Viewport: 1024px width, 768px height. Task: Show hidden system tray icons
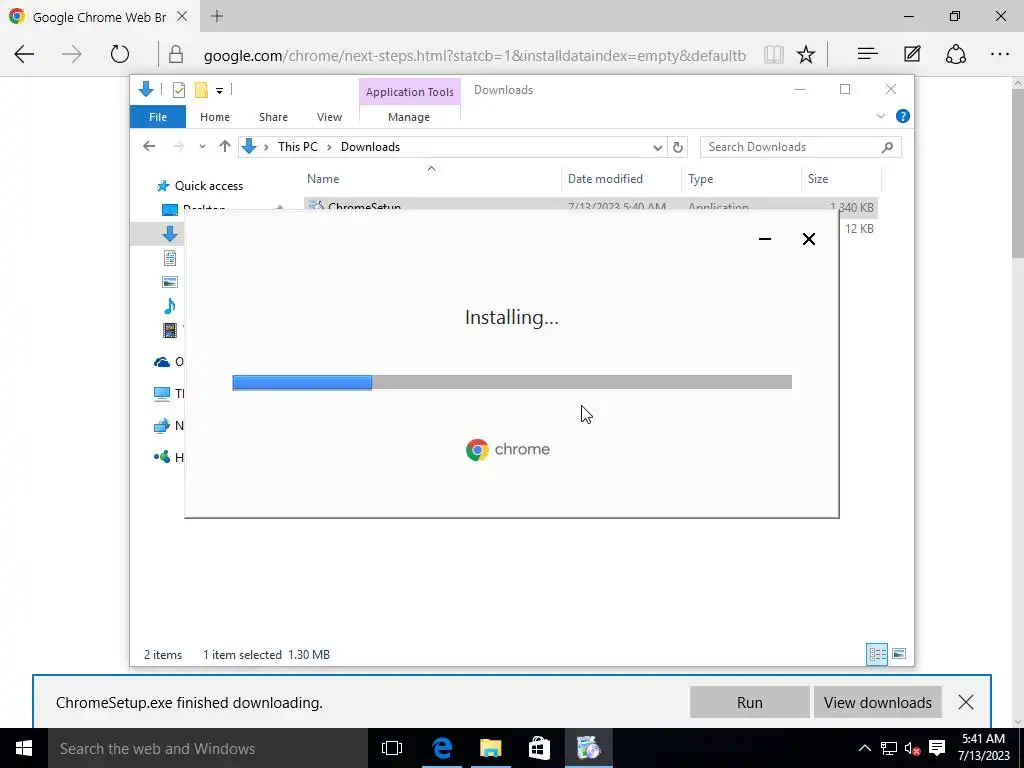[864, 748]
